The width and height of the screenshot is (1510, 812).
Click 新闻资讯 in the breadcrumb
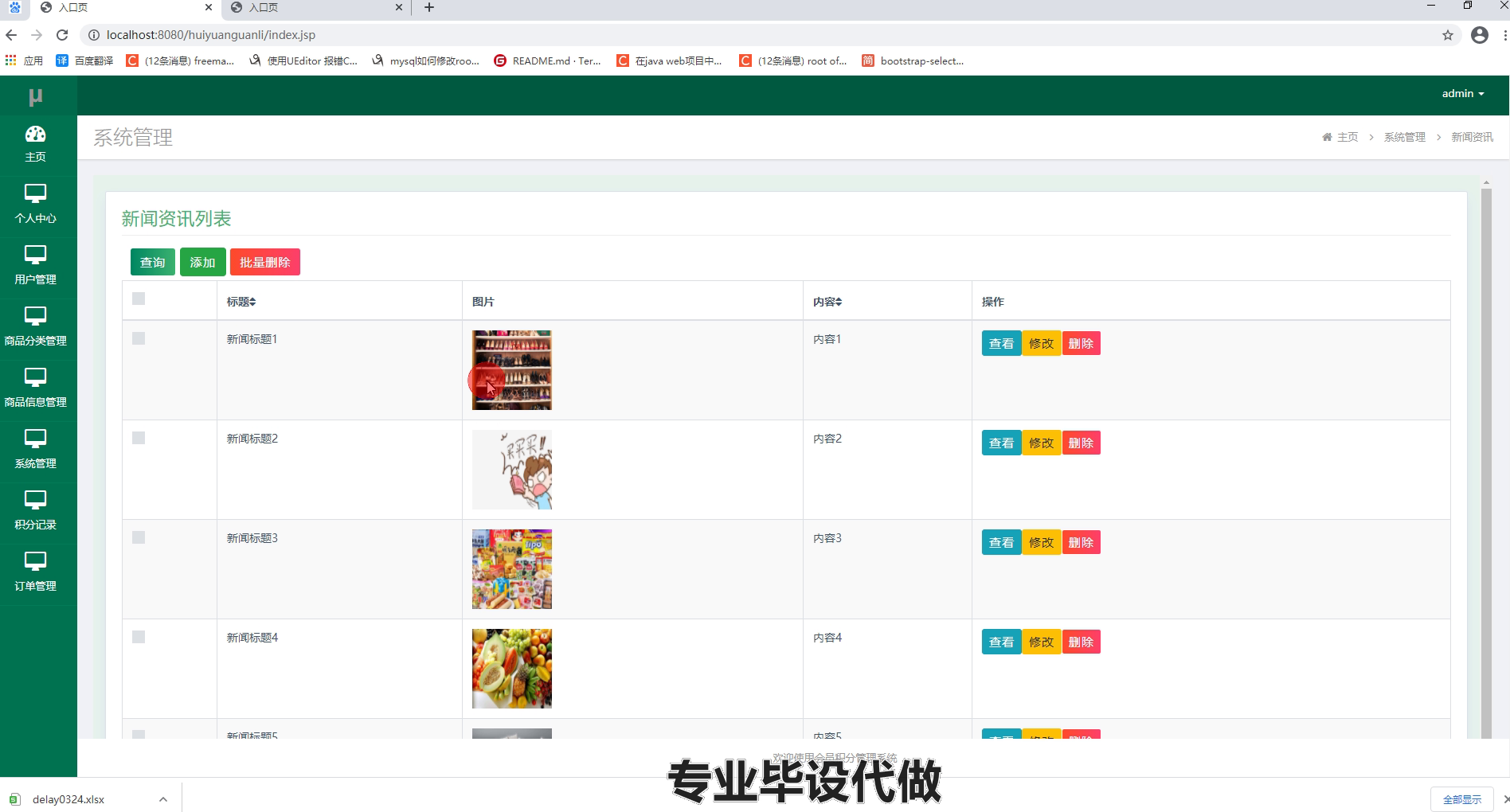click(1472, 137)
